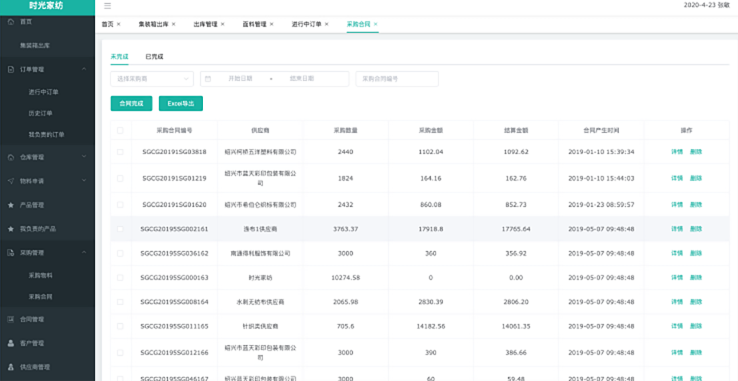
Task: Switch to the 出库管理 page tab
Action: (206, 24)
